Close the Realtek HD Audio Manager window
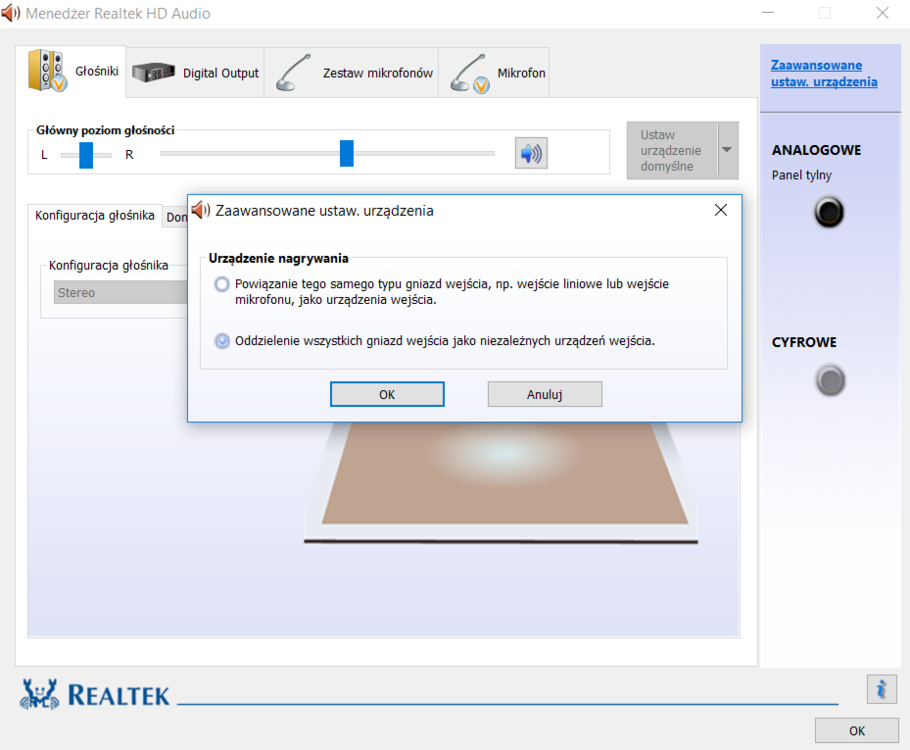910x750 pixels. (882, 13)
